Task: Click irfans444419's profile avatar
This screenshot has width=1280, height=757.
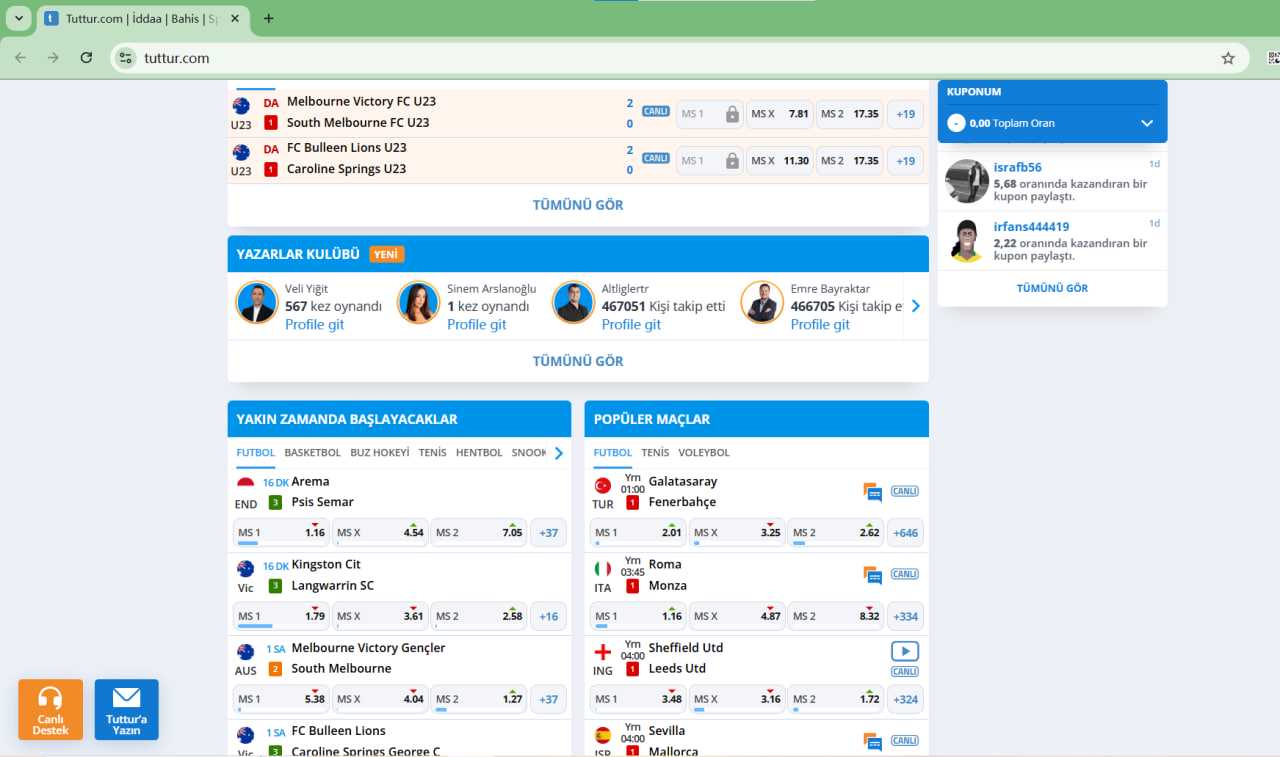Action: click(967, 240)
